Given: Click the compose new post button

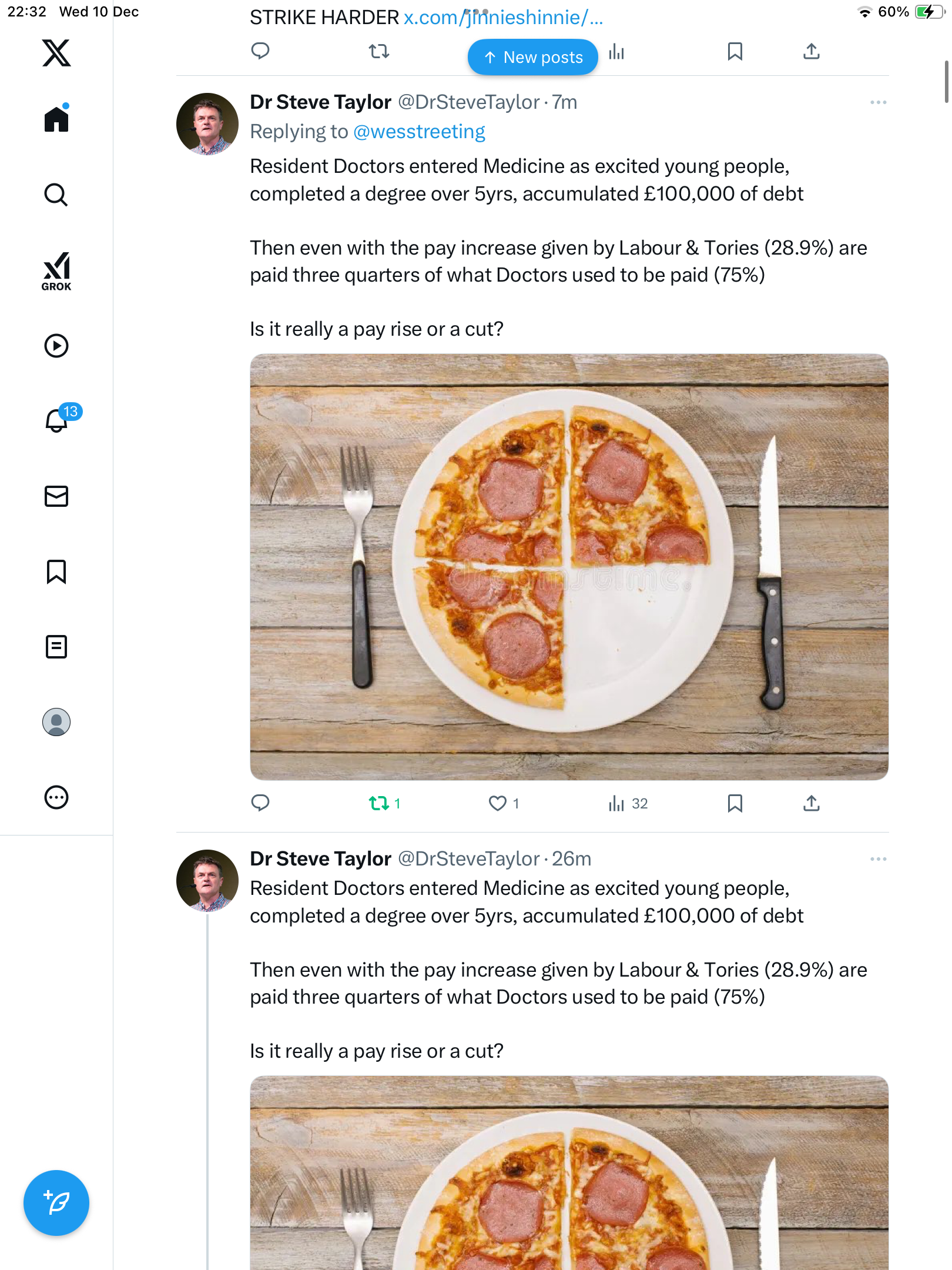Looking at the screenshot, I should (56, 1203).
